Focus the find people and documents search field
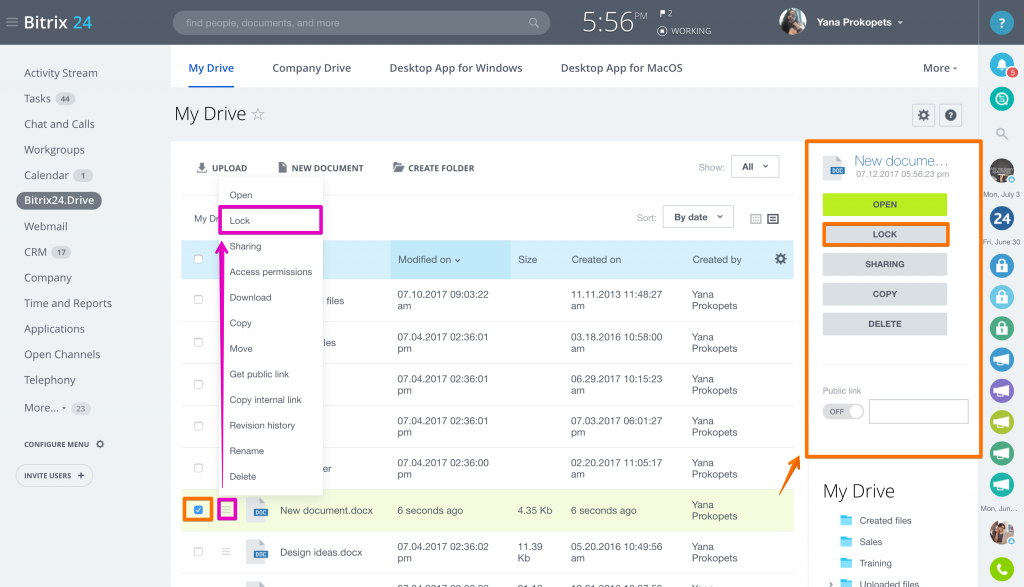The height and width of the screenshot is (587, 1024). (x=361, y=23)
